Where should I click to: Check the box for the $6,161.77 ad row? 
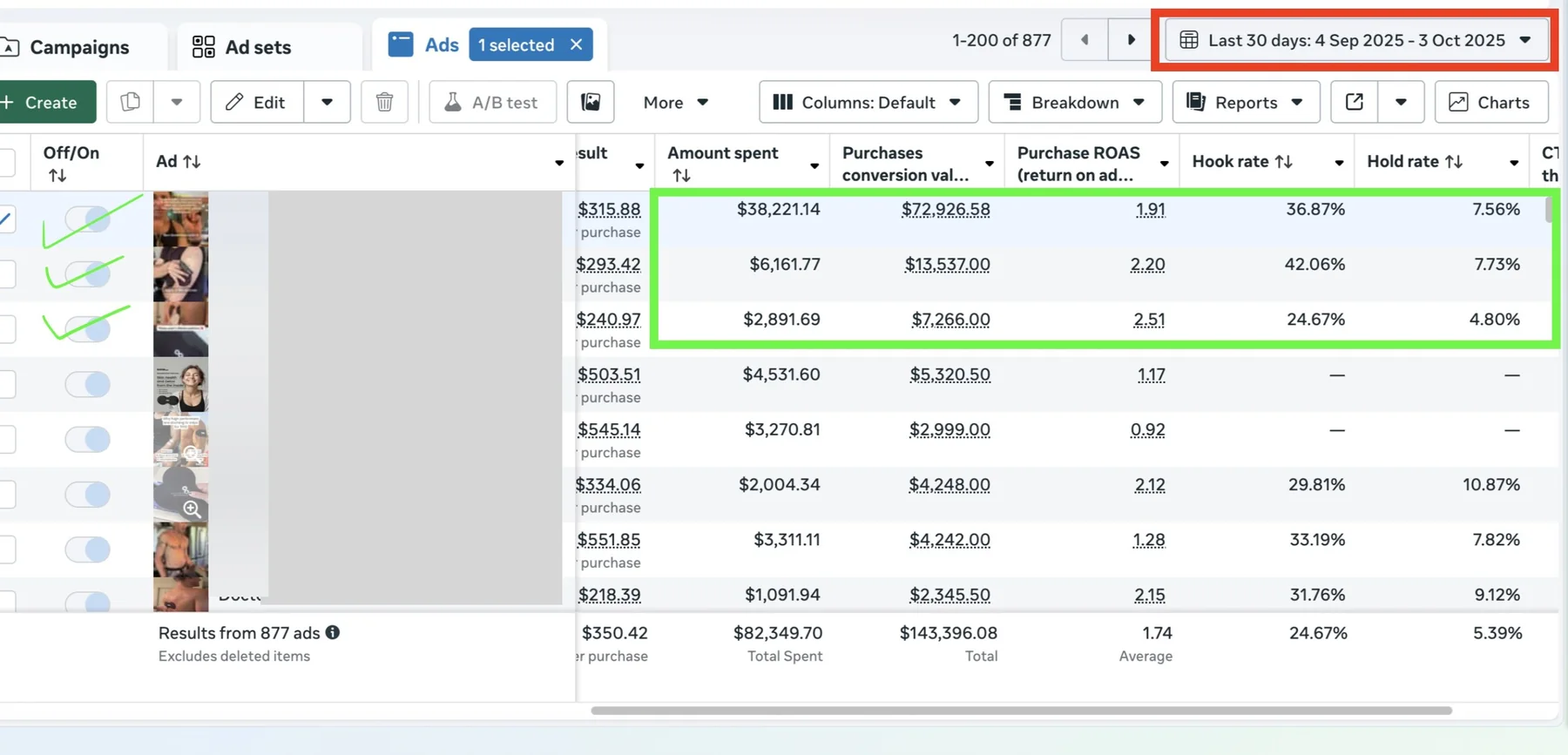point(7,273)
